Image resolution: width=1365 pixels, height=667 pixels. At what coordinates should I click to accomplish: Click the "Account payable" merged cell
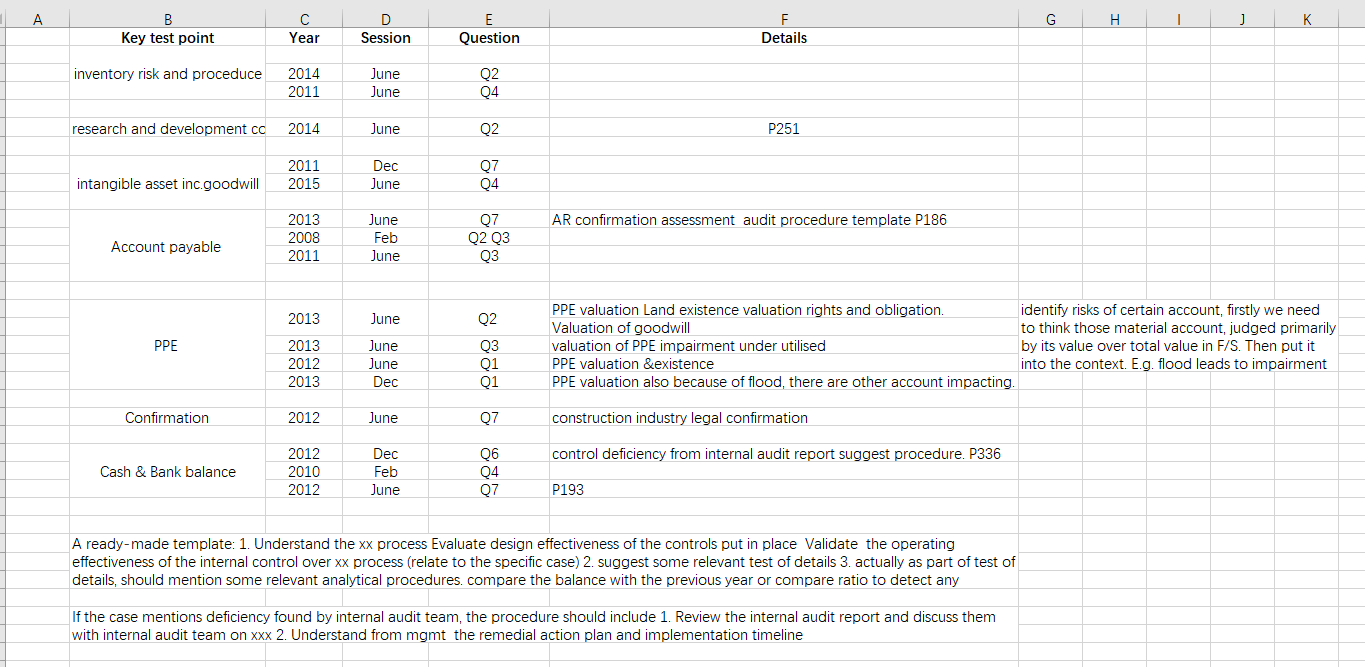[x=167, y=247]
